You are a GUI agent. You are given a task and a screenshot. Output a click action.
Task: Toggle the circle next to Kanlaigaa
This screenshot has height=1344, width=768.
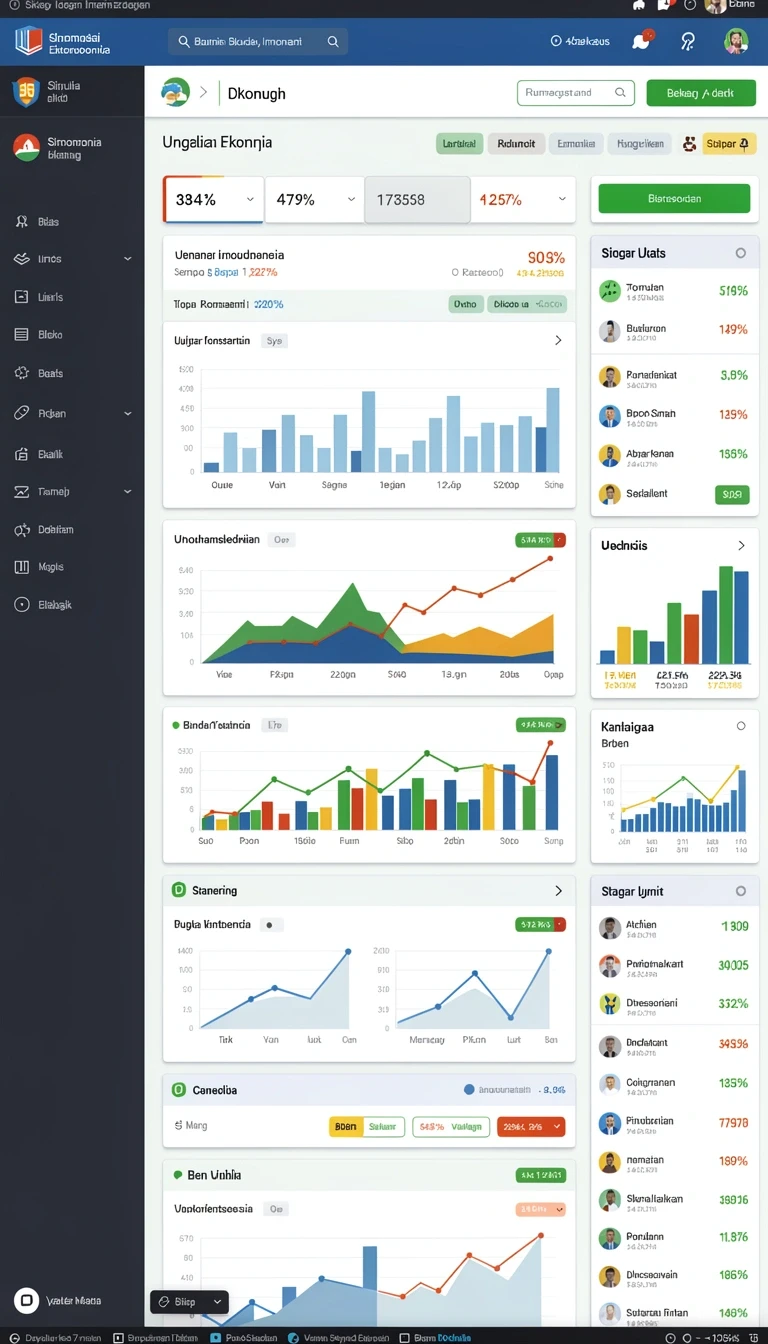coord(741,727)
